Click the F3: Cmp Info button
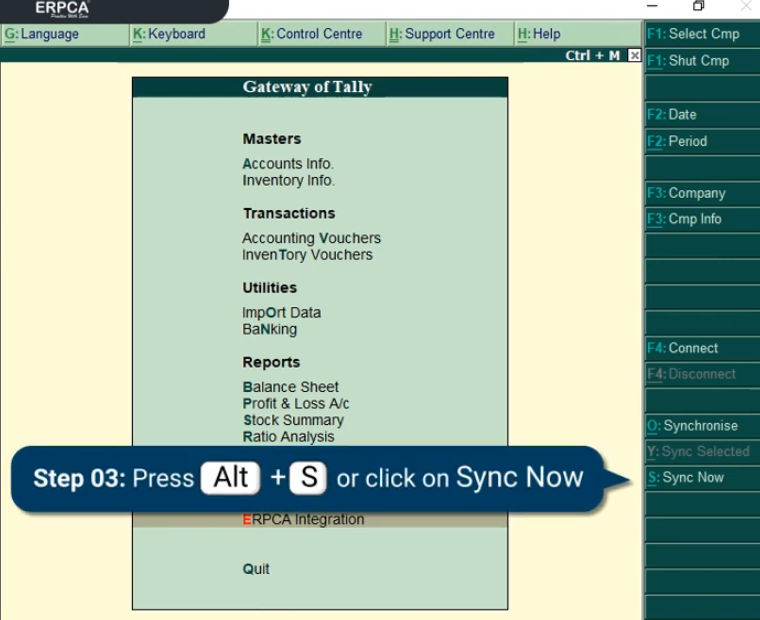Image resolution: width=760 pixels, height=620 pixels. [702, 219]
